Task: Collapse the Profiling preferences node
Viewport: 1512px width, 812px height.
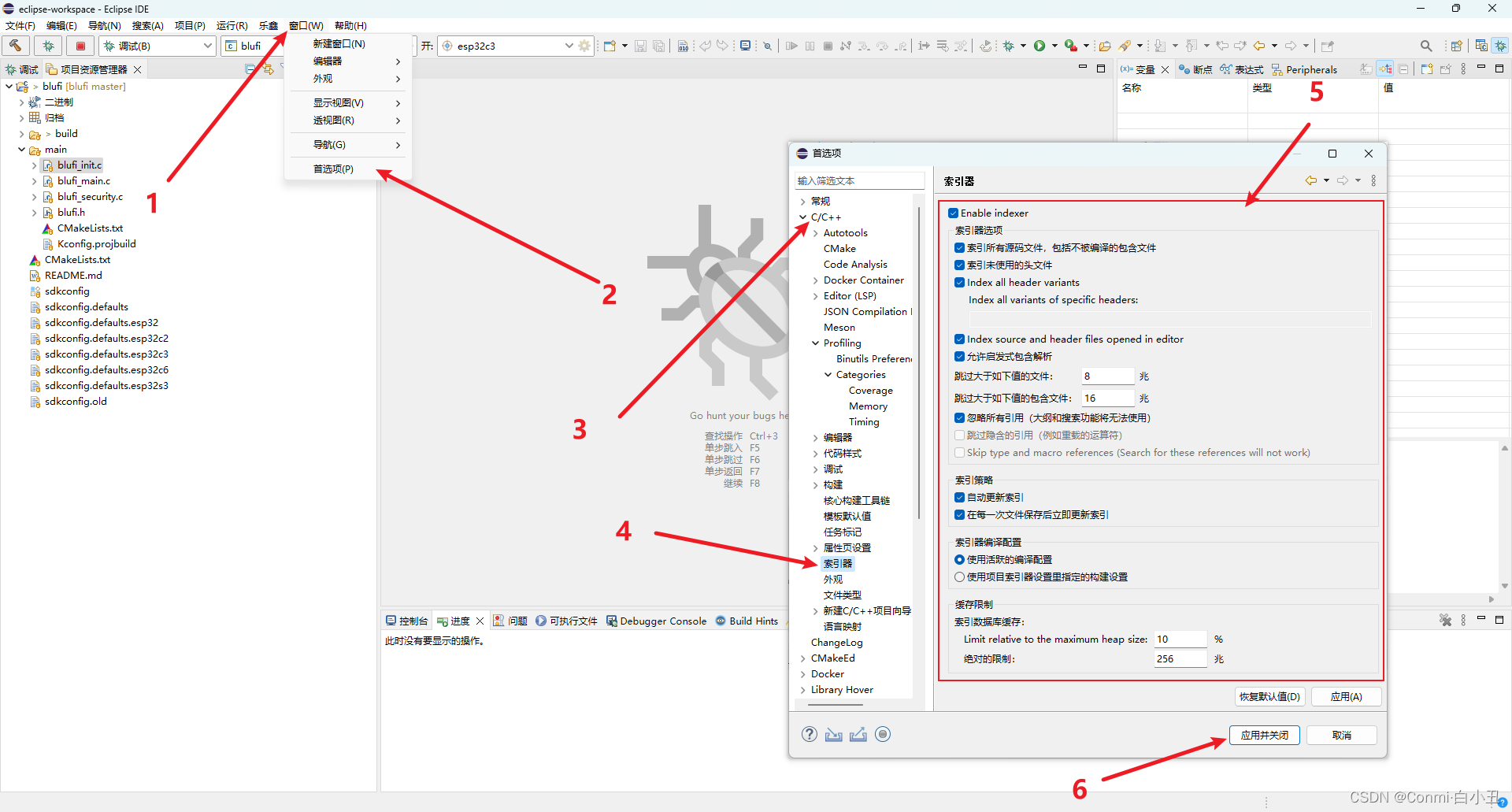Action: tap(815, 343)
